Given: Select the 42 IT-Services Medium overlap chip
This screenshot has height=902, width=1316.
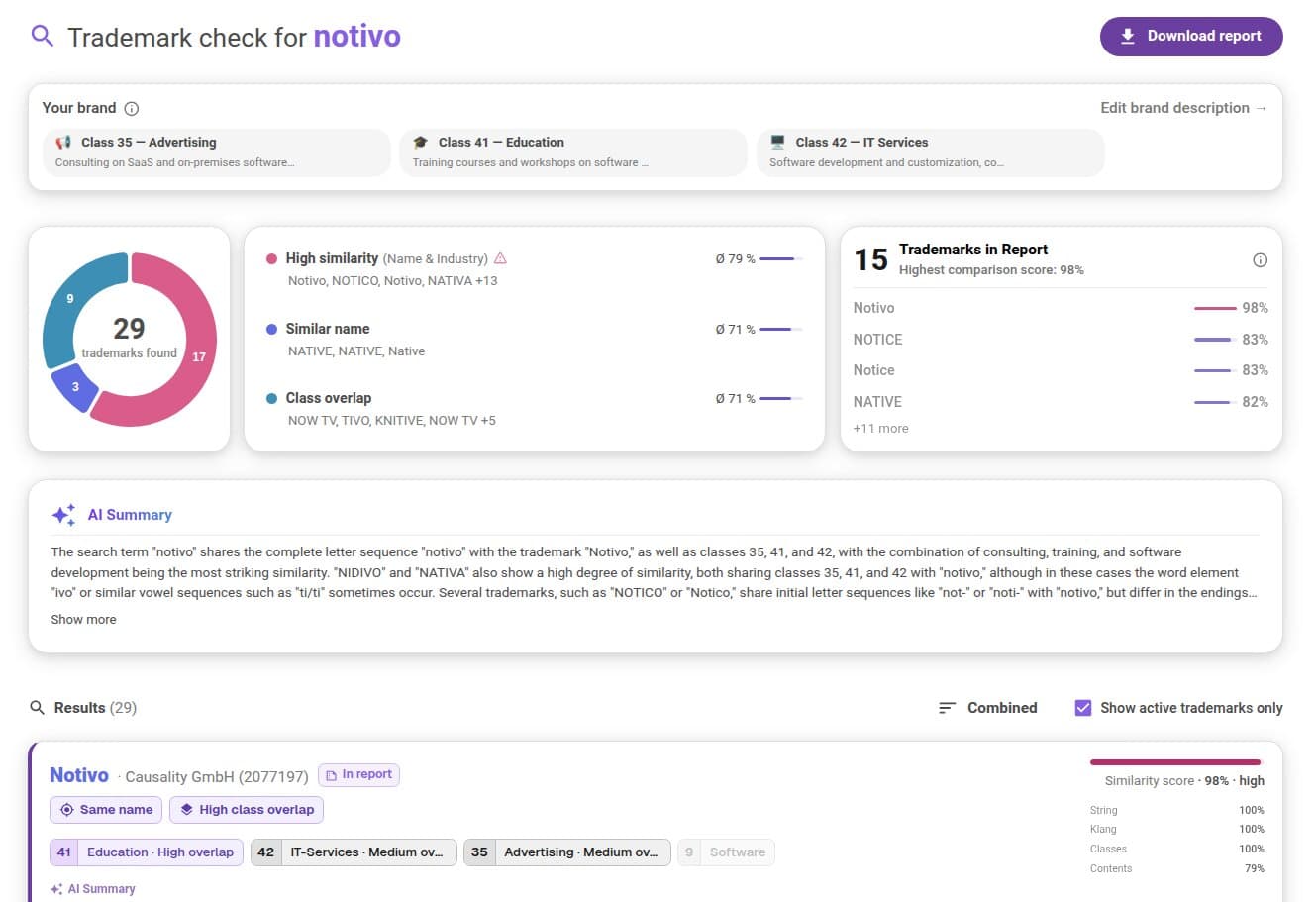Looking at the screenshot, I should 354,852.
